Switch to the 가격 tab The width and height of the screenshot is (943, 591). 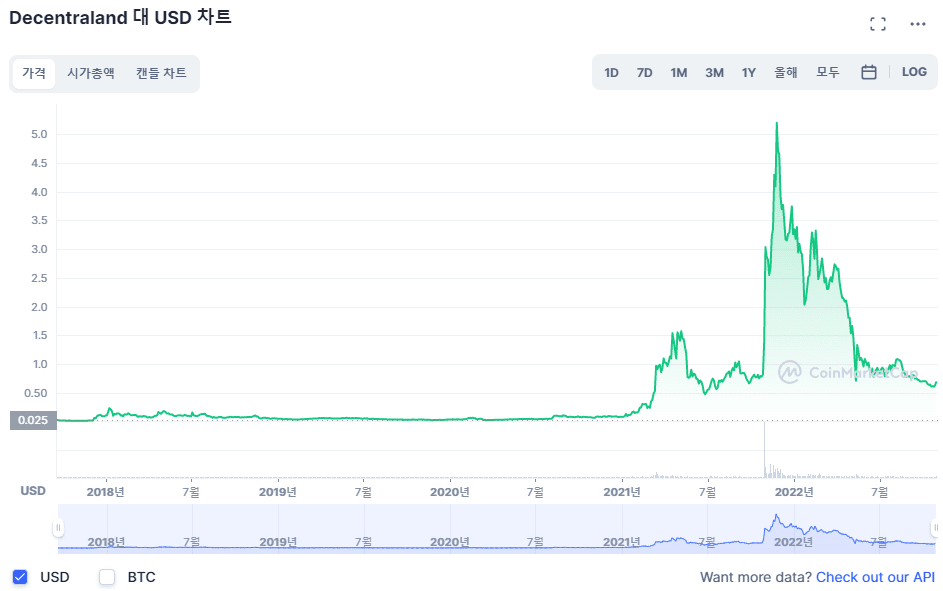tap(34, 73)
